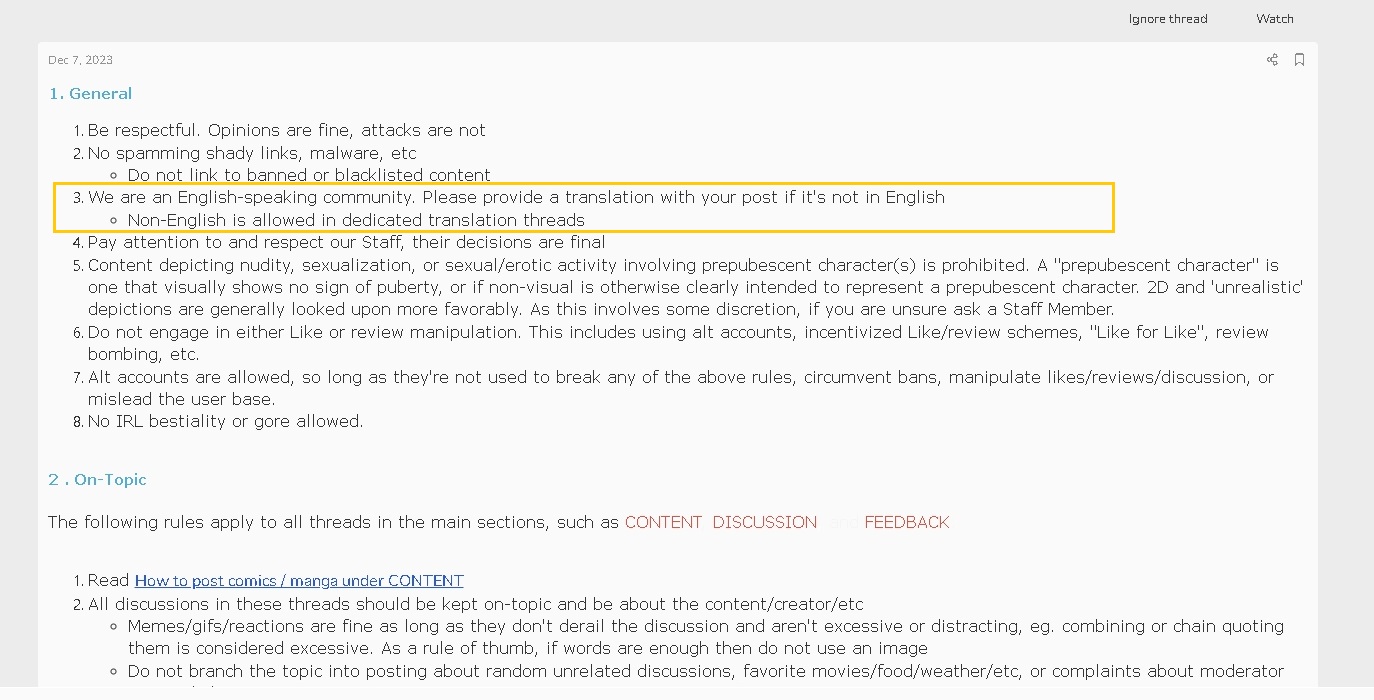Click the 'Do not link to banned' bullet
Viewport: 1374px width, 700px height.
click(309, 175)
